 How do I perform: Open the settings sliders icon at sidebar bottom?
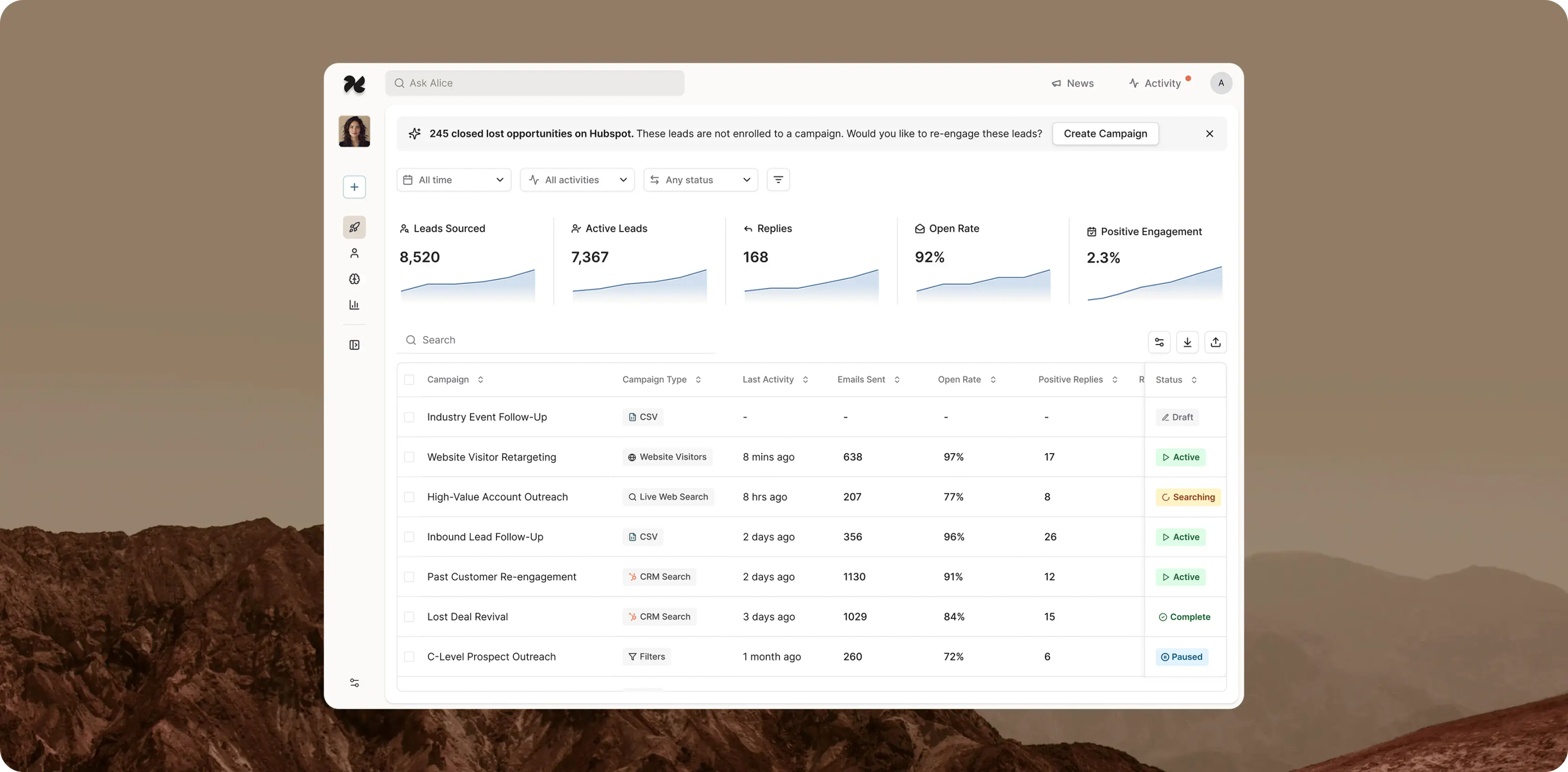(x=354, y=683)
